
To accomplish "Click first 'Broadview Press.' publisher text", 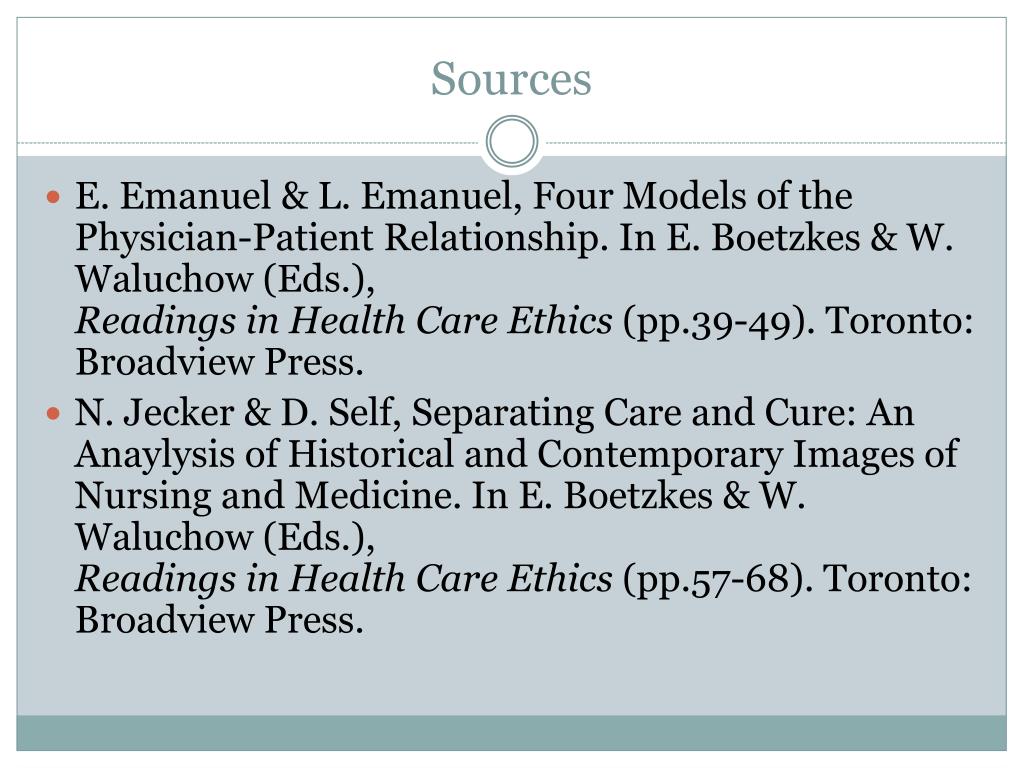I will tap(219, 362).
